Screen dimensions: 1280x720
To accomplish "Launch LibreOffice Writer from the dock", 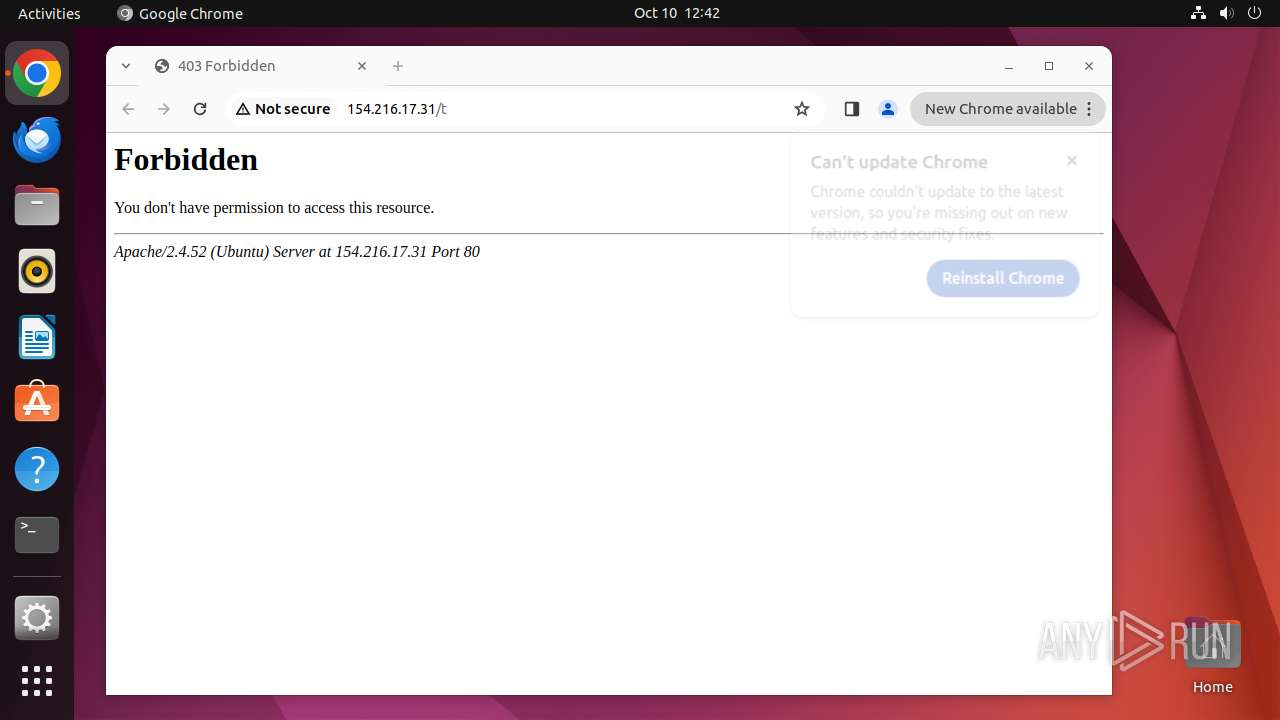I will pos(37,337).
